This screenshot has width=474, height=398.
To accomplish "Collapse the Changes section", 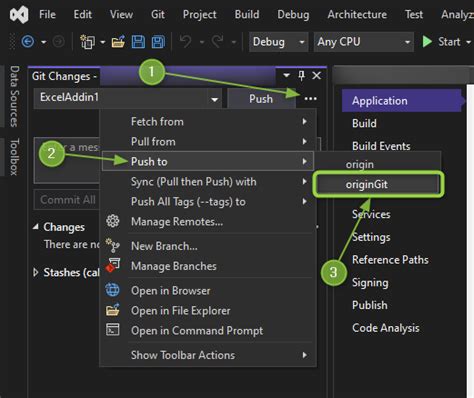I will pyautogui.click(x=36, y=227).
